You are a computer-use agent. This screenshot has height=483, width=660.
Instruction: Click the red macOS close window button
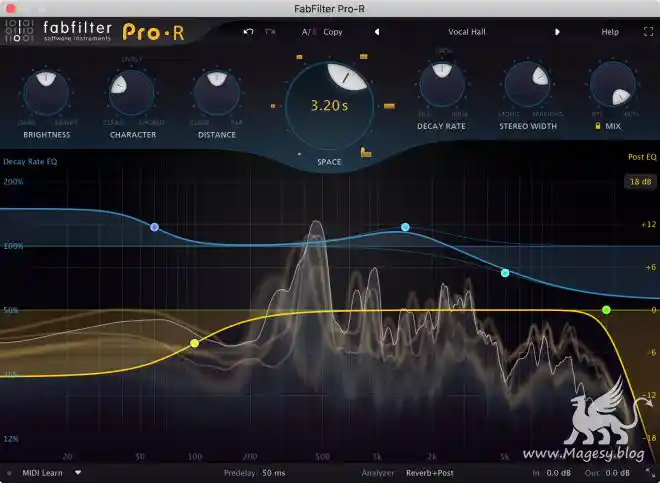(x=11, y=8)
